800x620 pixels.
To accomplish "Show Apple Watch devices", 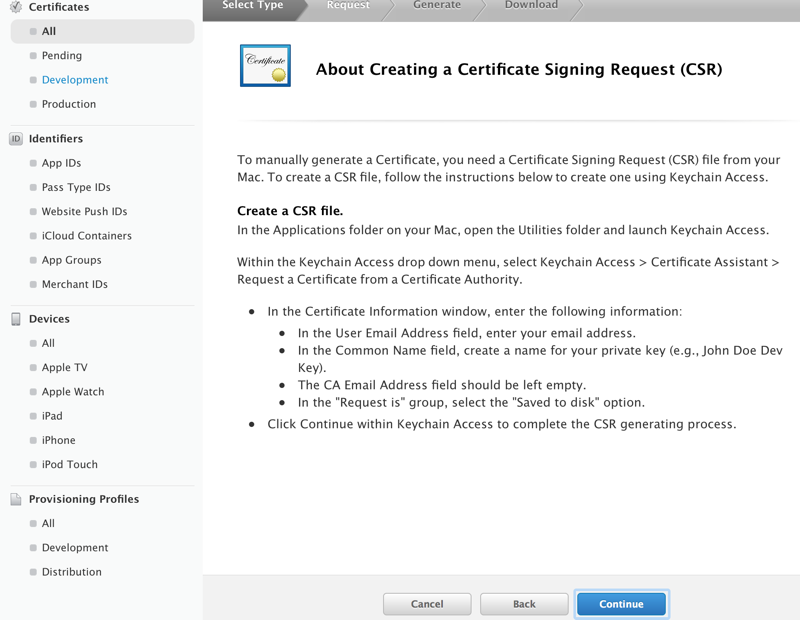I will click(73, 392).
